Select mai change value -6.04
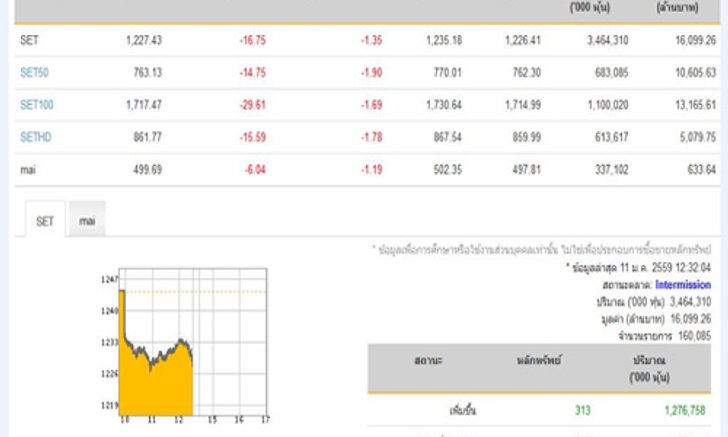Screen dimensions: 728x437 point(255,170)
